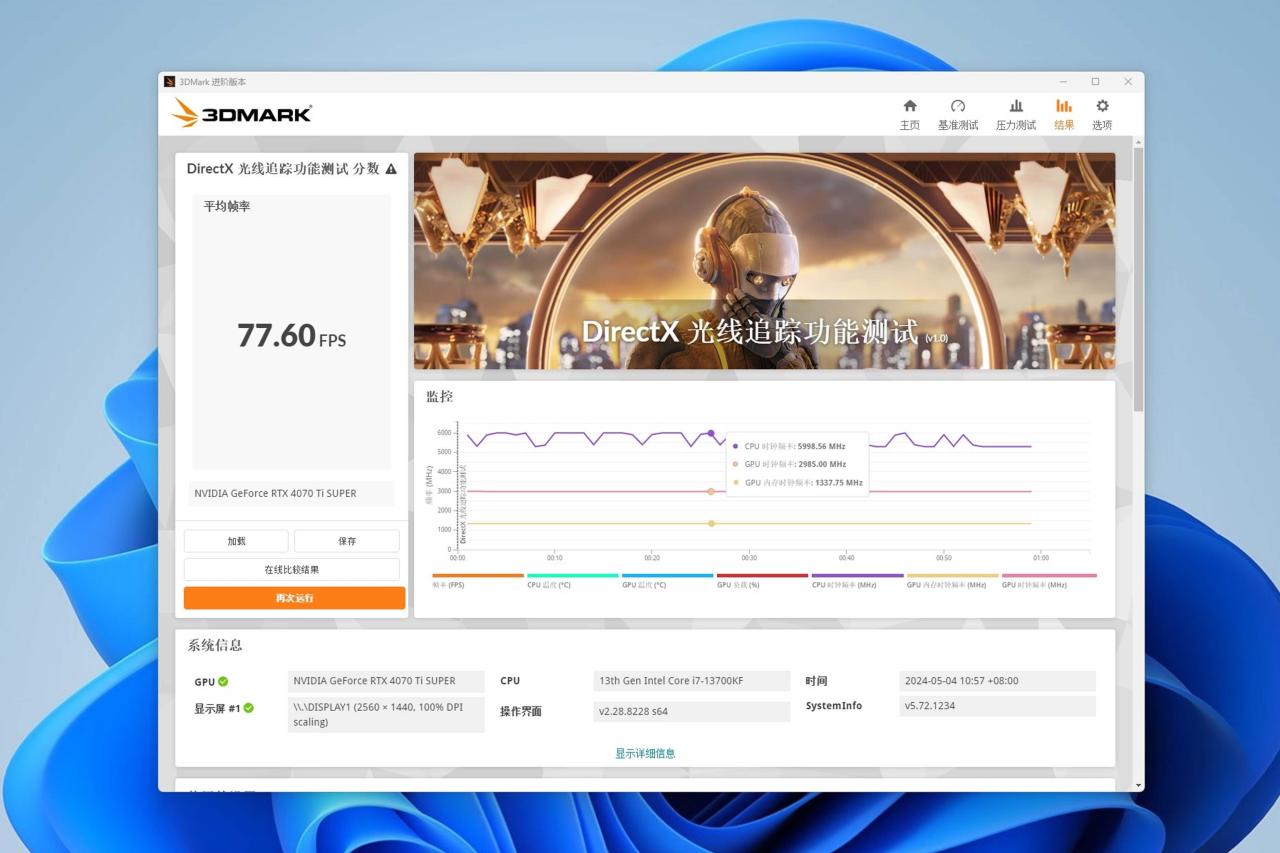
Task: Click the 2024-05-04 10:57 time value
Action: pyautogui.click(x=997, y=681)
